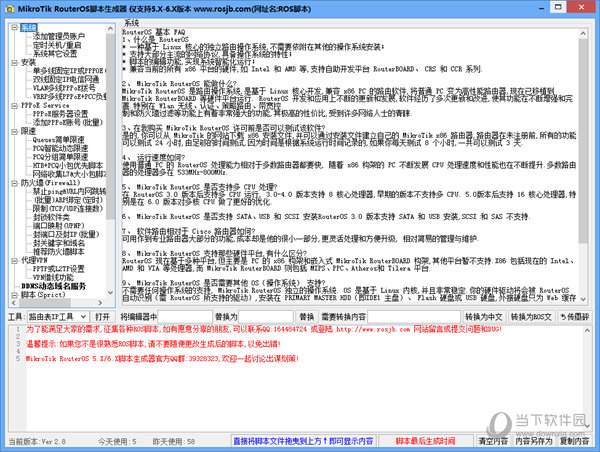Click the blue 直接将脚本文件拖曳到上方 status label
Viewport: 600px width, 452px height.
click(x=303, y=441)
